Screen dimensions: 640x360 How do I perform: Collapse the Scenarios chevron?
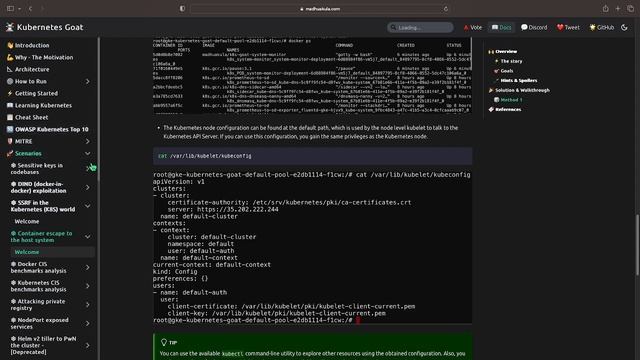click(87, 153)
